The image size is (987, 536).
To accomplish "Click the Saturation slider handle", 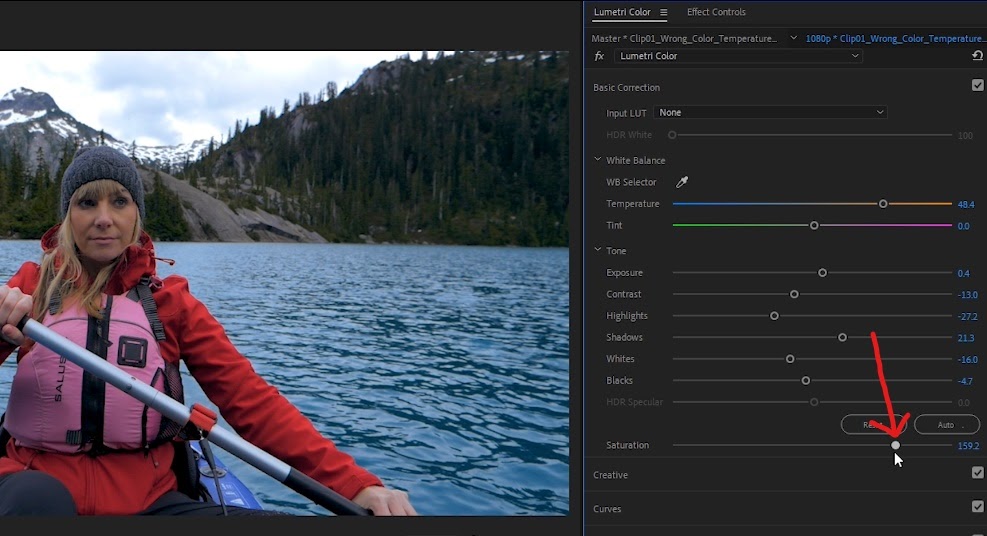I will click(895, 445).
